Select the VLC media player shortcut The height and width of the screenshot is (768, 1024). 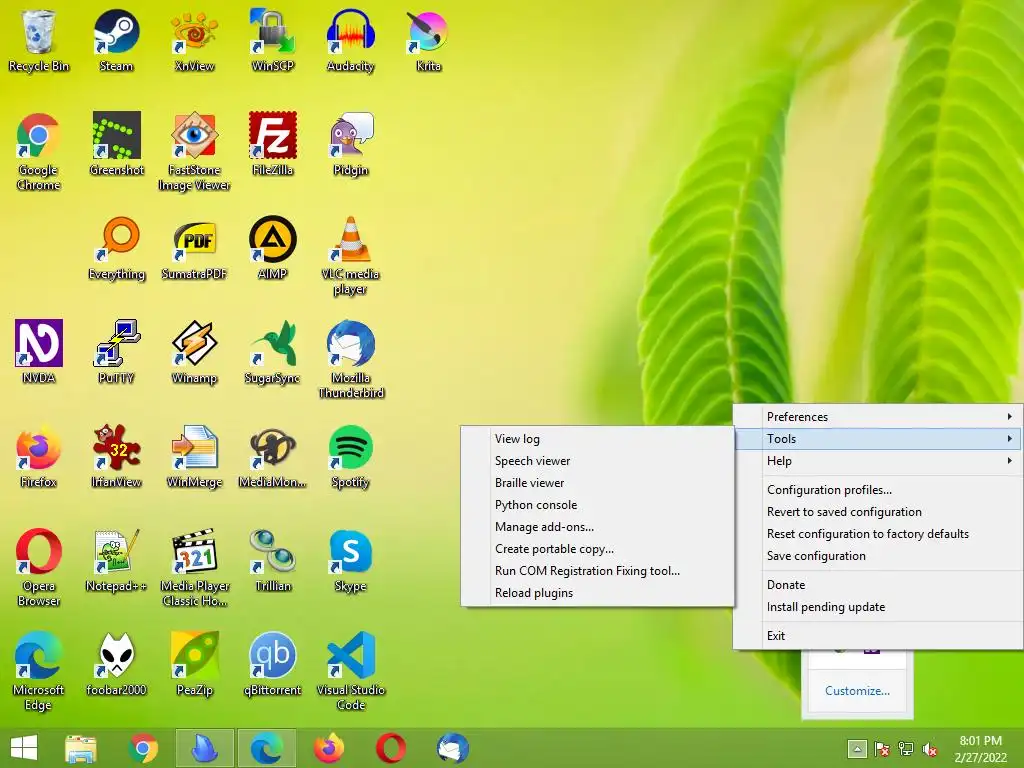(x=351, y=256)
